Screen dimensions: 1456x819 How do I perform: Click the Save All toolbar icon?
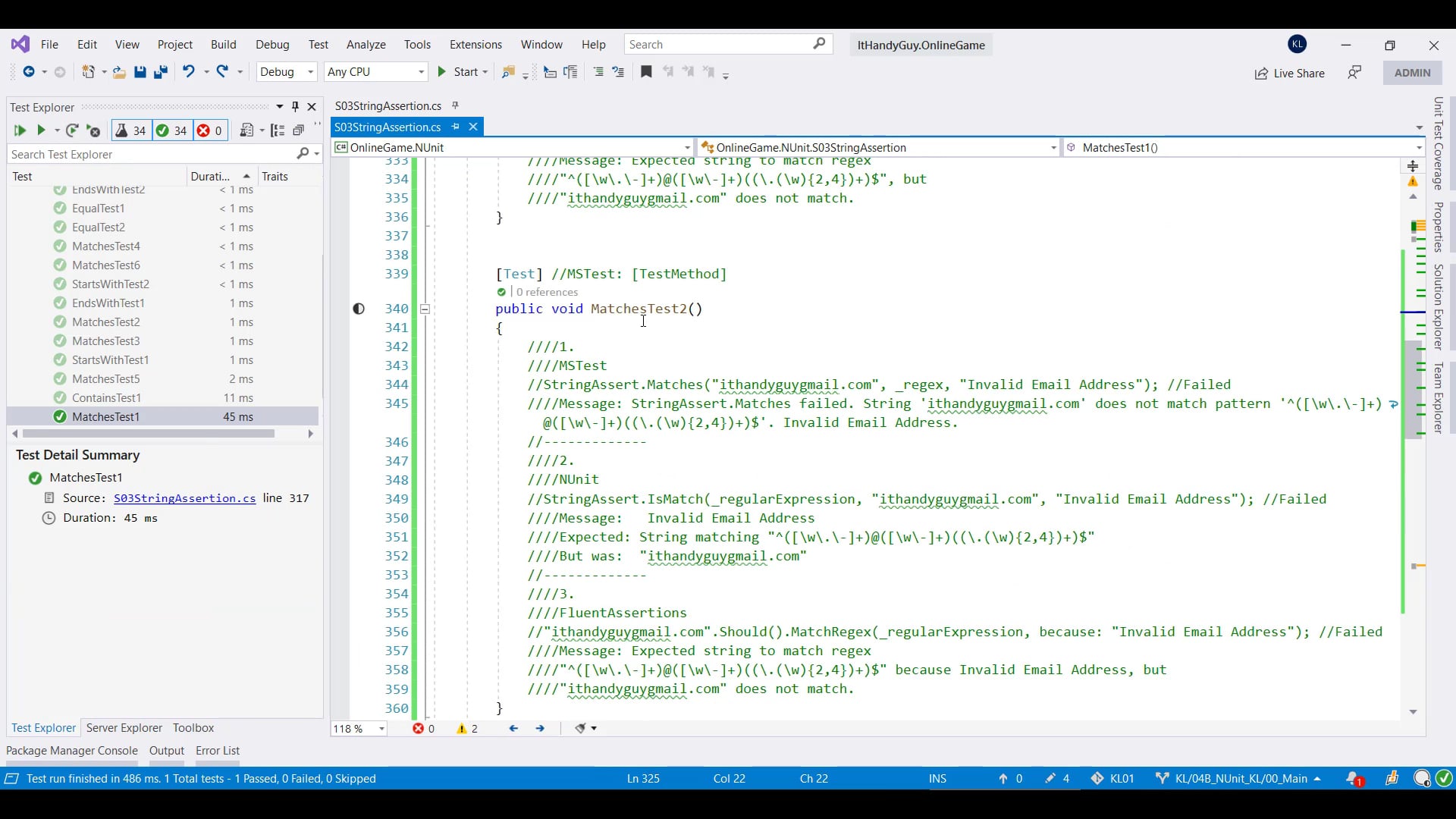(x=160, y=72)
